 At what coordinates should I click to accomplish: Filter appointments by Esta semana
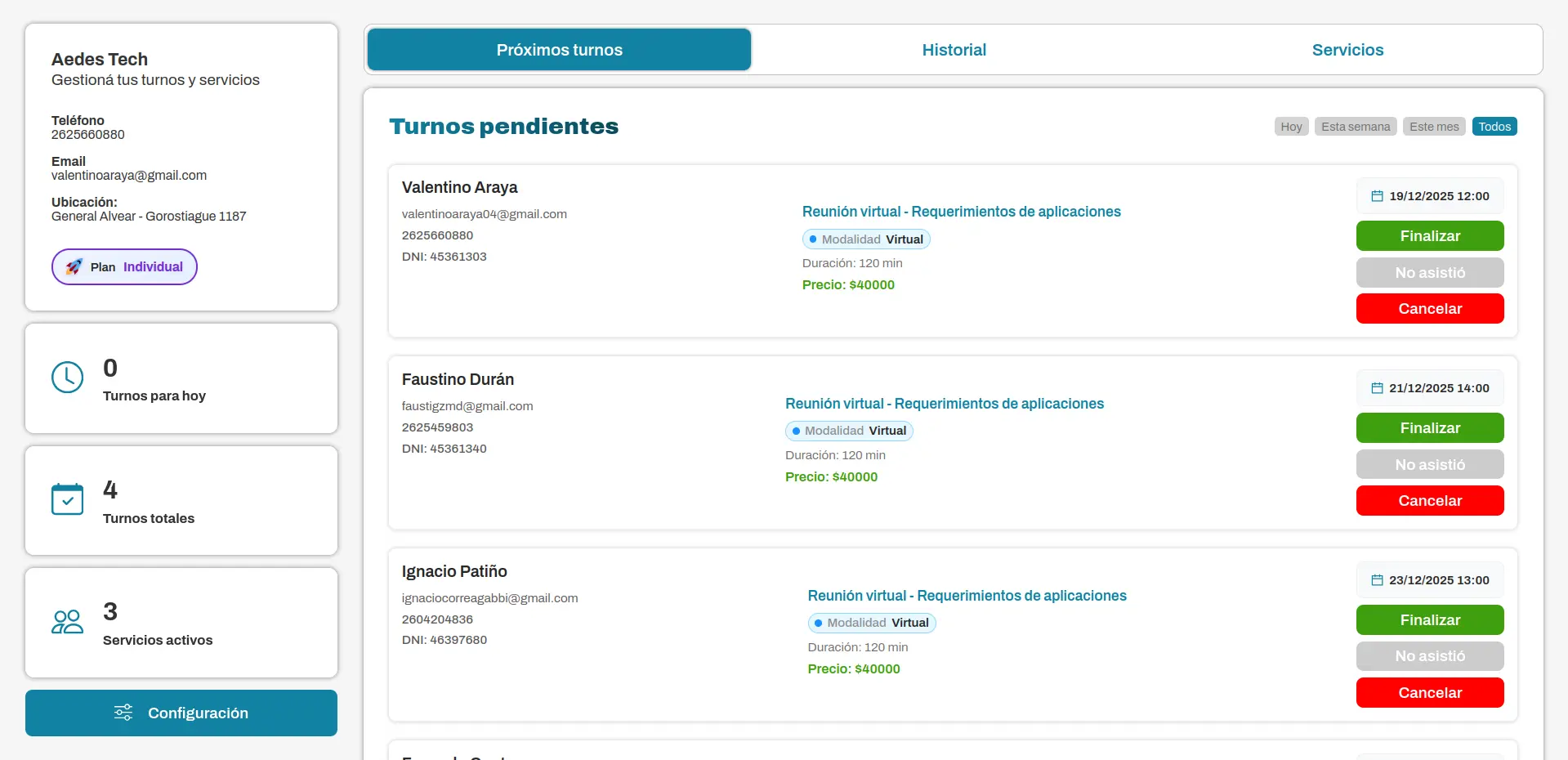1355,127
